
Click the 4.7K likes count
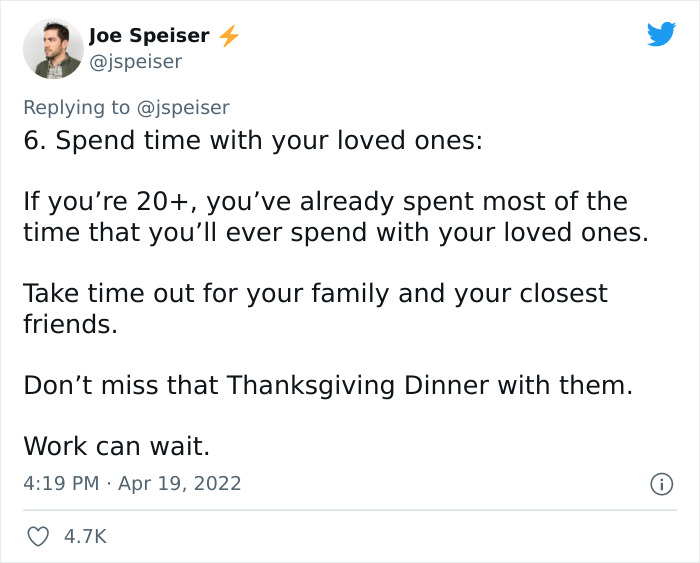(85, 537)
